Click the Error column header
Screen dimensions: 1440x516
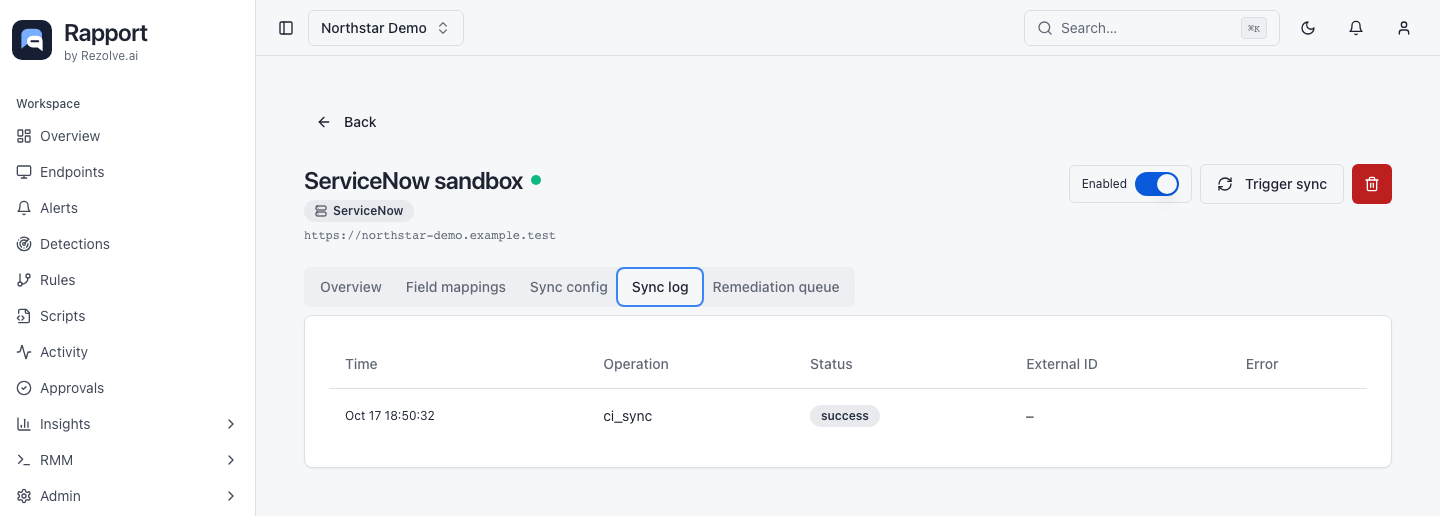(1262, 364)
